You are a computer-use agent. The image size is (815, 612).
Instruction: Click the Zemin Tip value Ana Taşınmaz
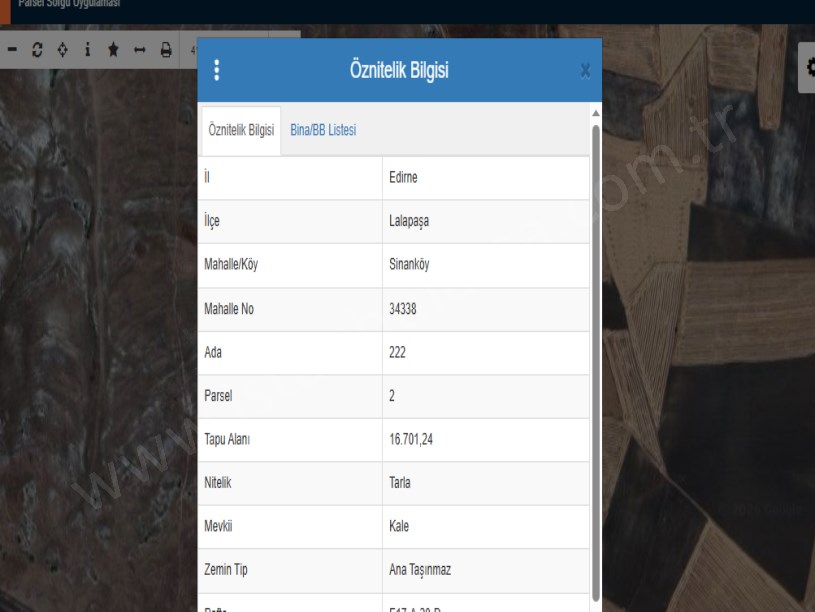420,570
